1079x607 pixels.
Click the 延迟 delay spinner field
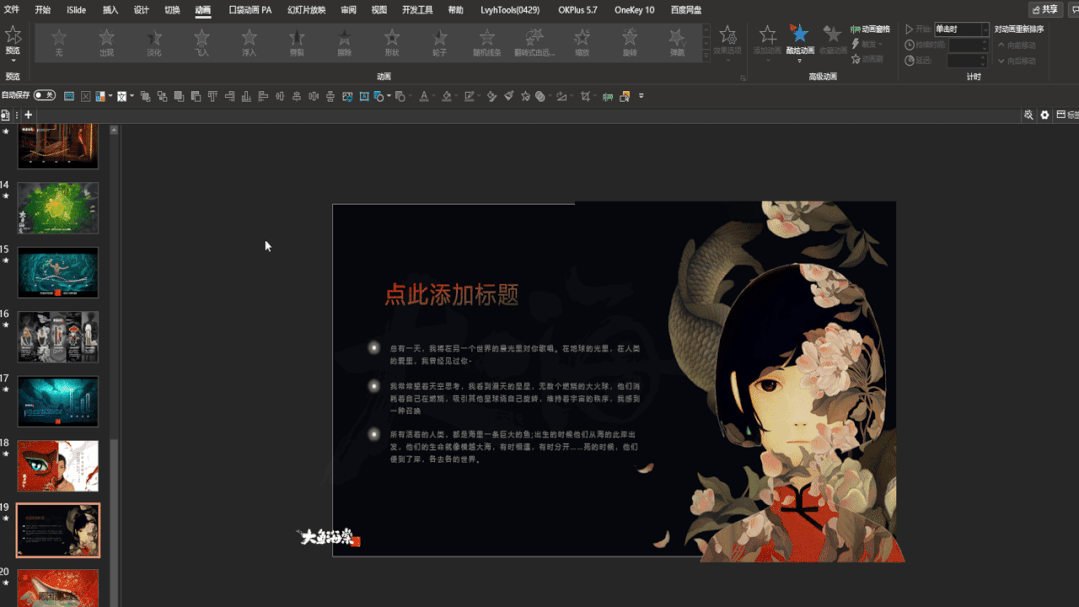[968, 61]
